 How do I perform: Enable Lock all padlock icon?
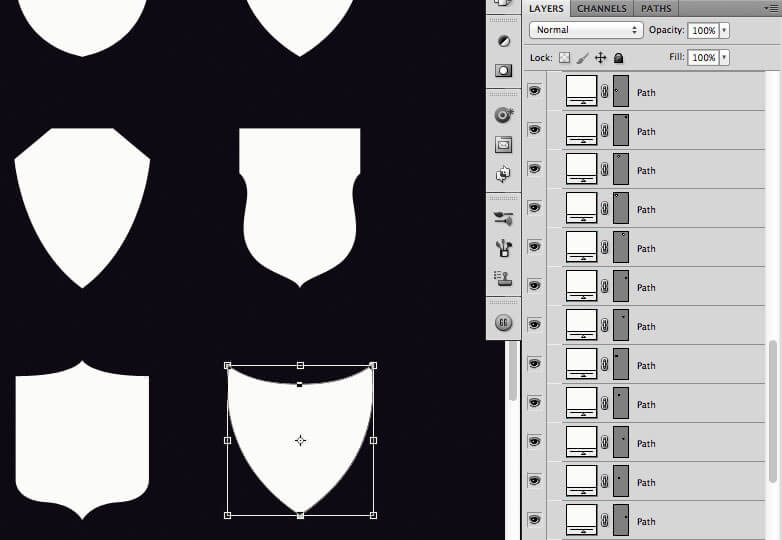tap(619, 58)
